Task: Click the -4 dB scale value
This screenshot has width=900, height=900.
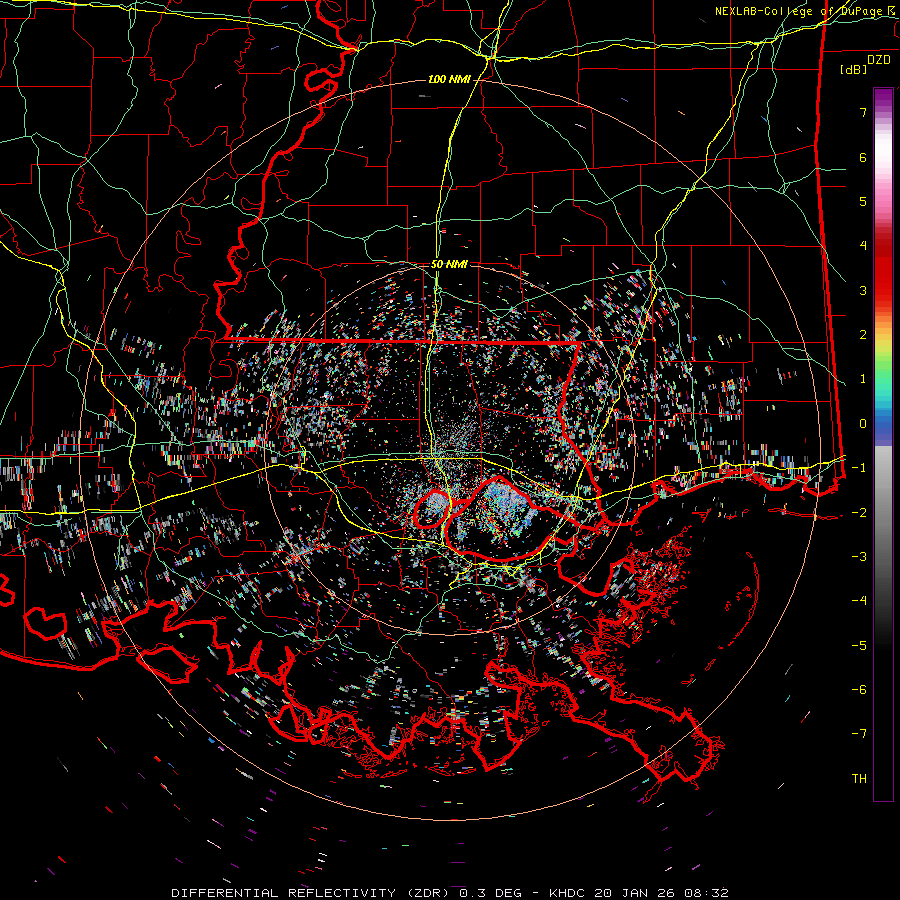Action: (x=859, y=601)
